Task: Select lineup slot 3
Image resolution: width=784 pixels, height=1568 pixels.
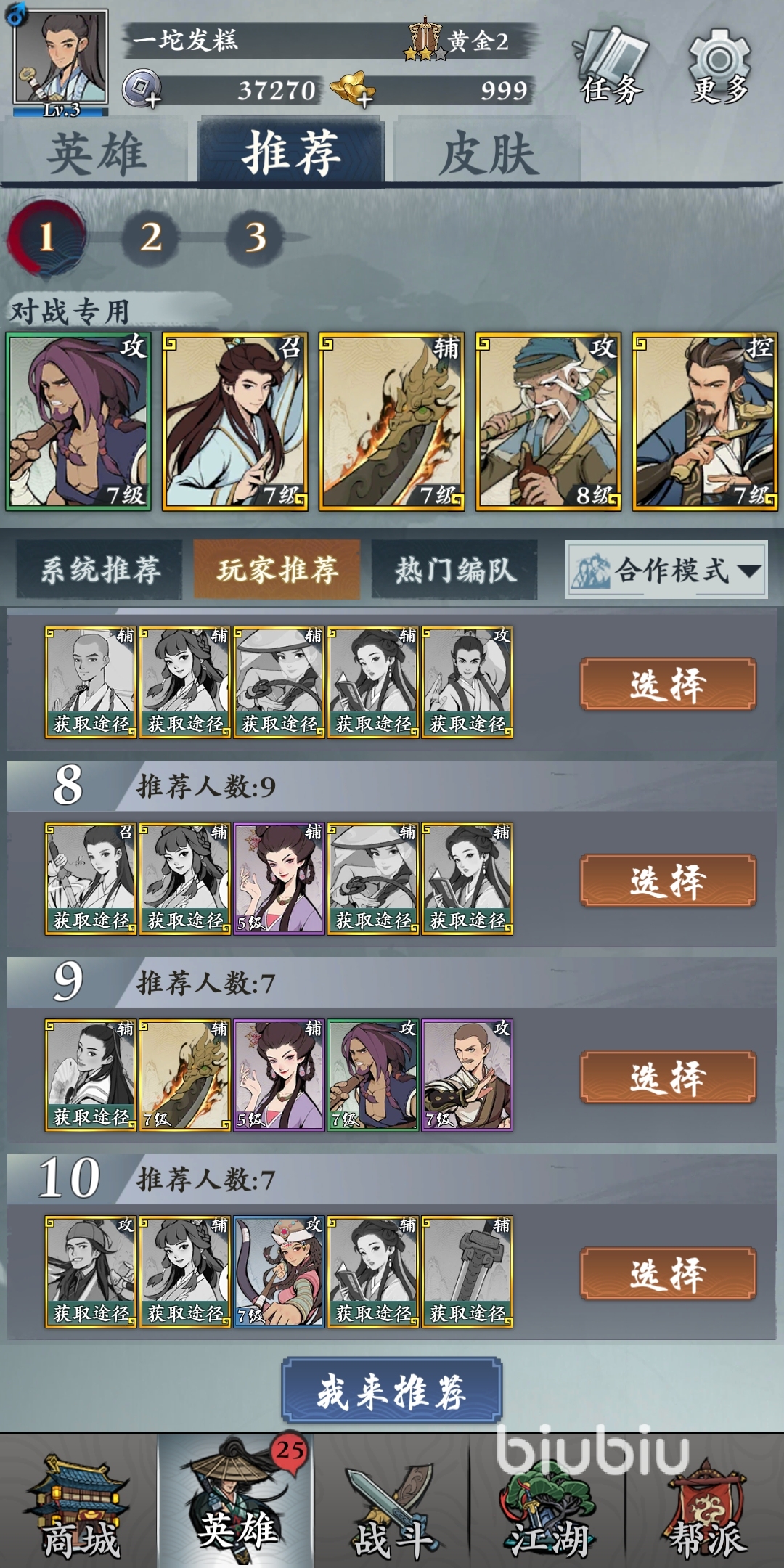Action: [x=255, y=237]
